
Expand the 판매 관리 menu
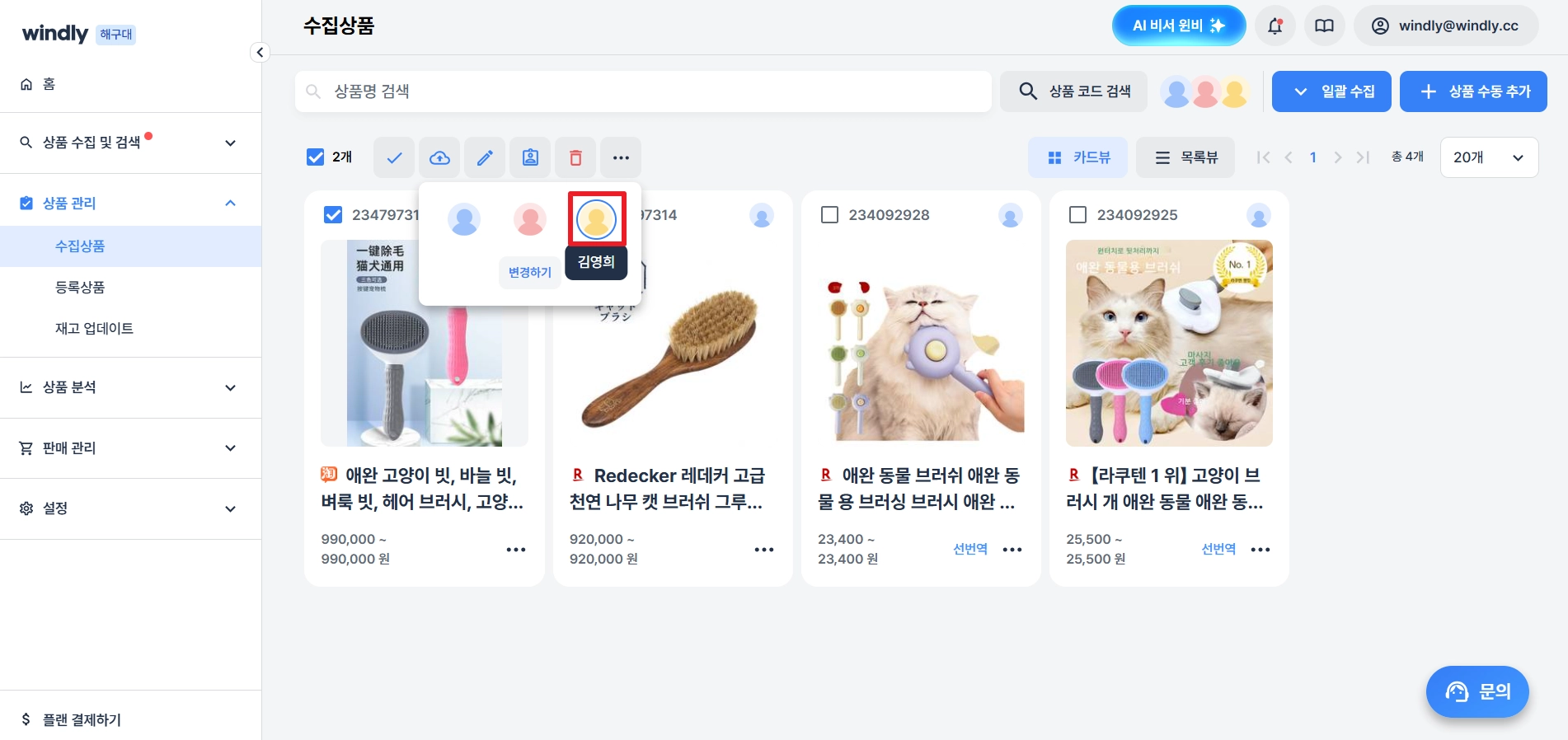[130, 448]
